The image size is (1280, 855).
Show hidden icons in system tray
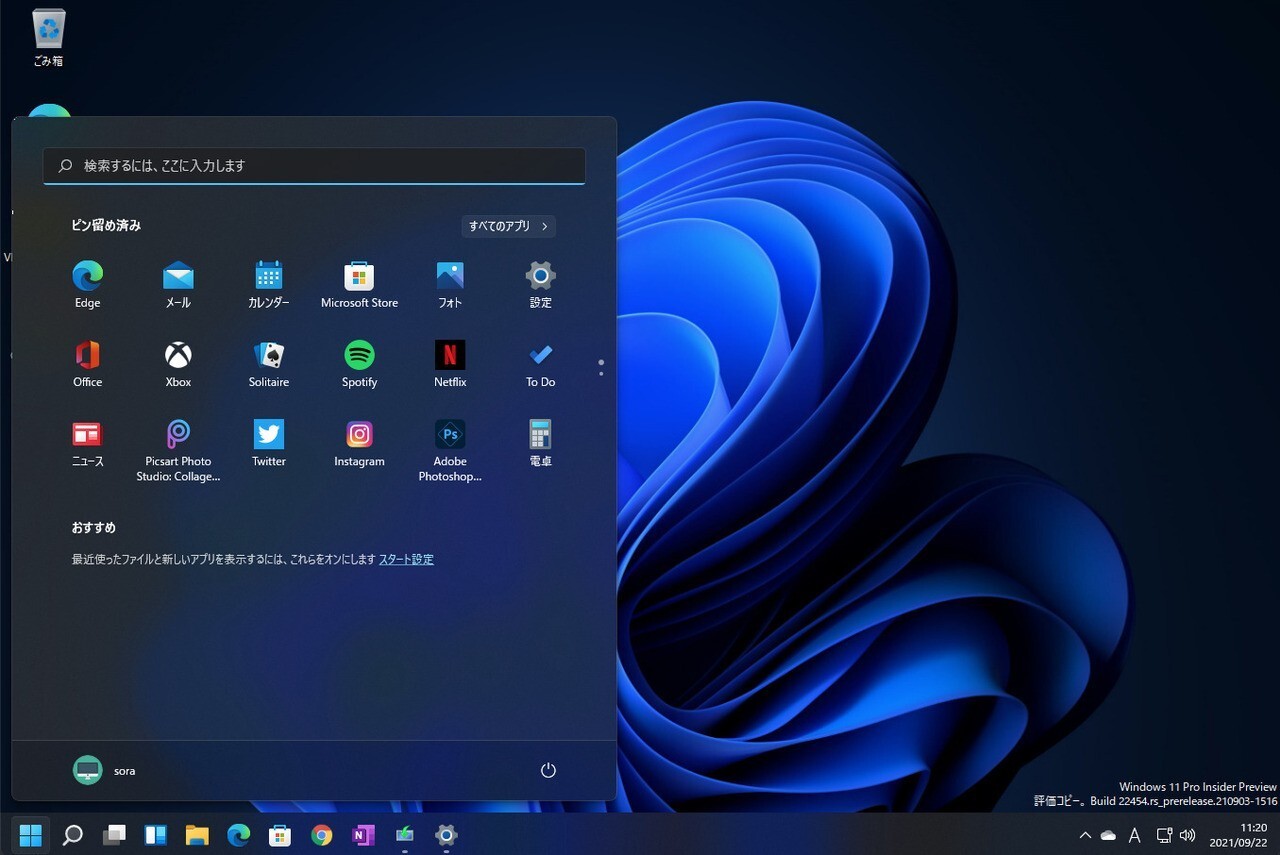(x=1085, y=835)
